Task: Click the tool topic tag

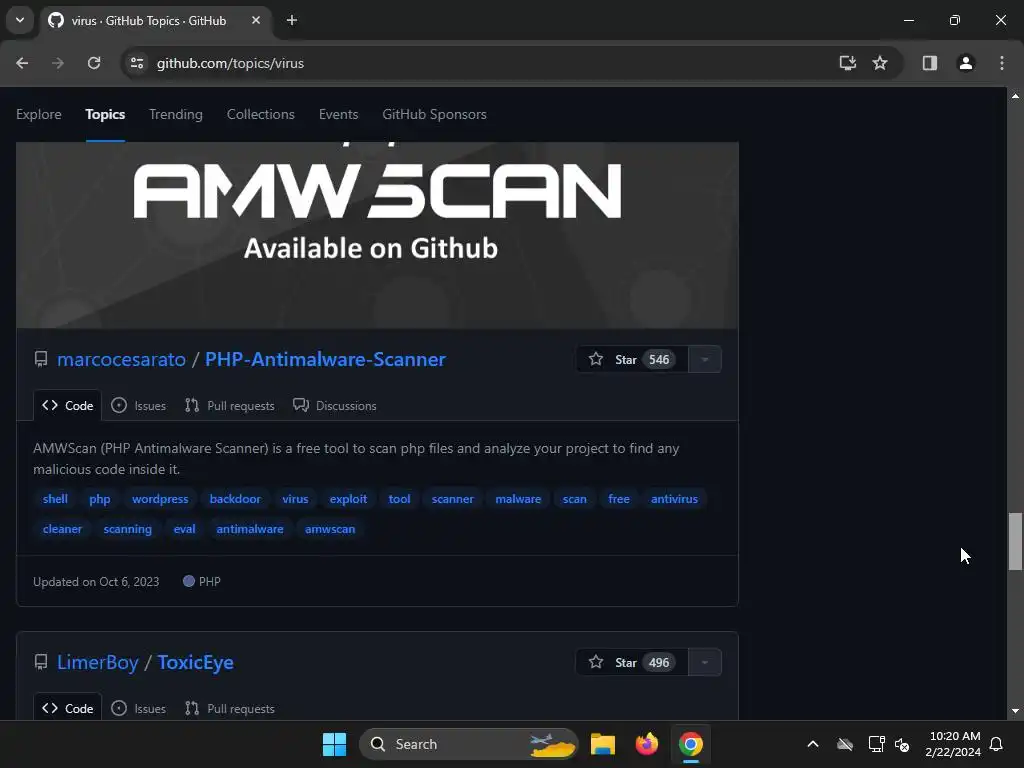Action: tap(400, 499)
